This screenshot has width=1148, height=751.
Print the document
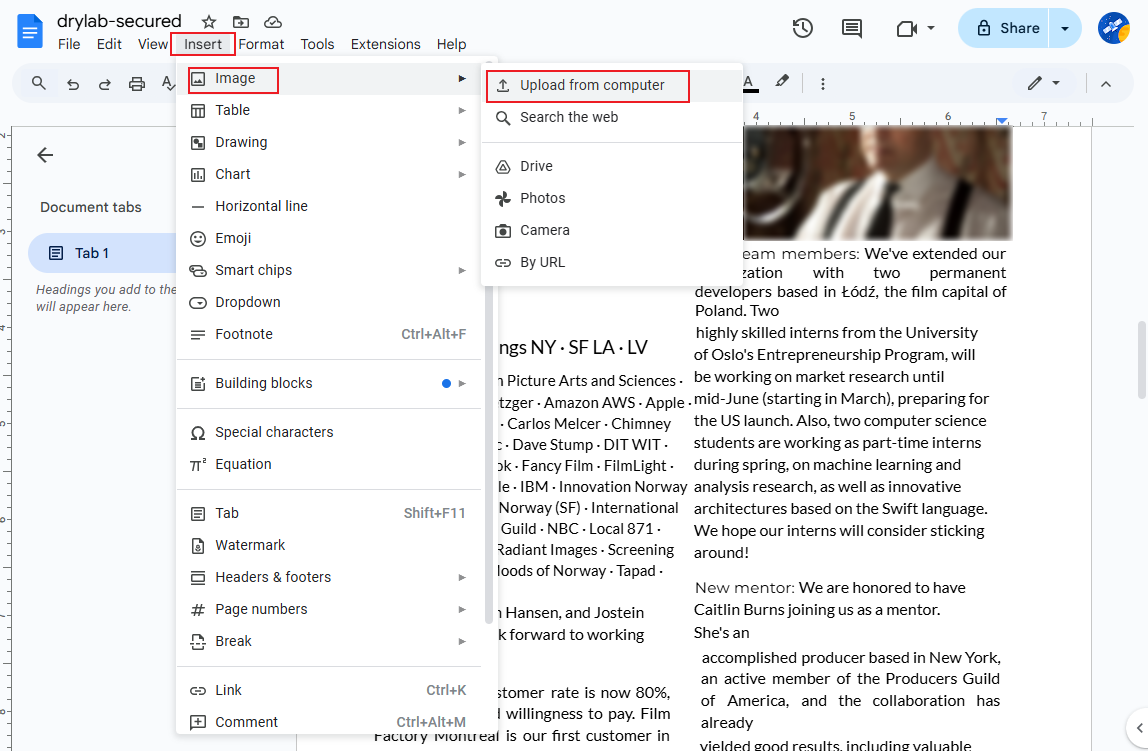[137, 84]
